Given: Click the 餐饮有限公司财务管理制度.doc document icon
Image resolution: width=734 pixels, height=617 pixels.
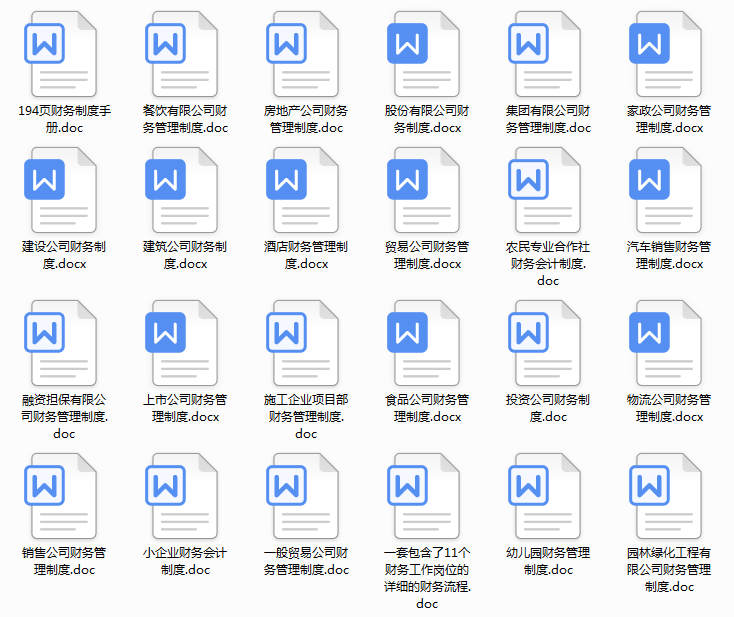Looking at the screenshot, I should pos(181,54).
